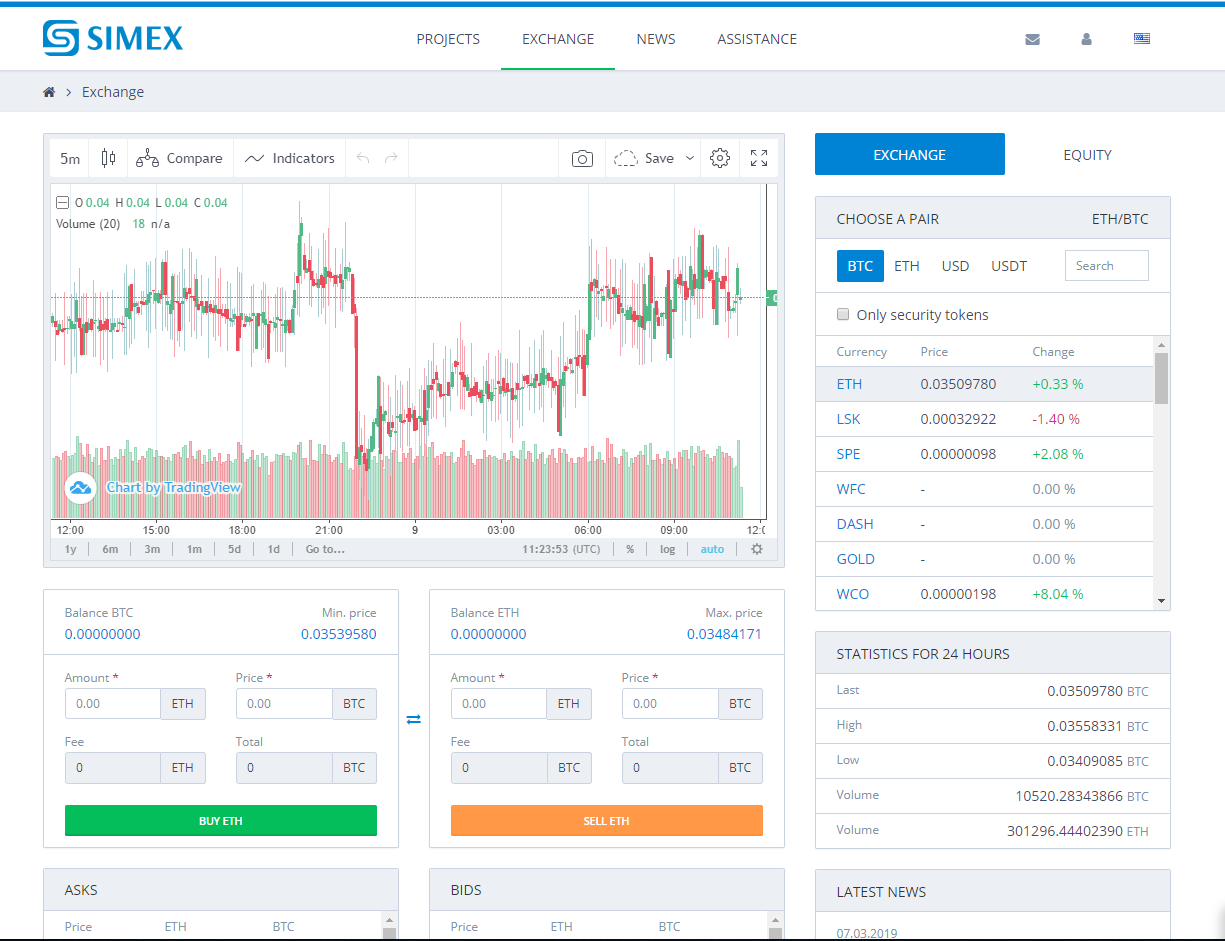
Task: Switch to the EQUITY tab
Action: 1088,154
